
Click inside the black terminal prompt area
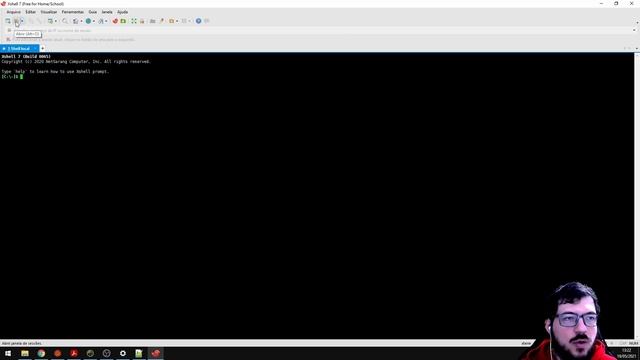[316, 196]
